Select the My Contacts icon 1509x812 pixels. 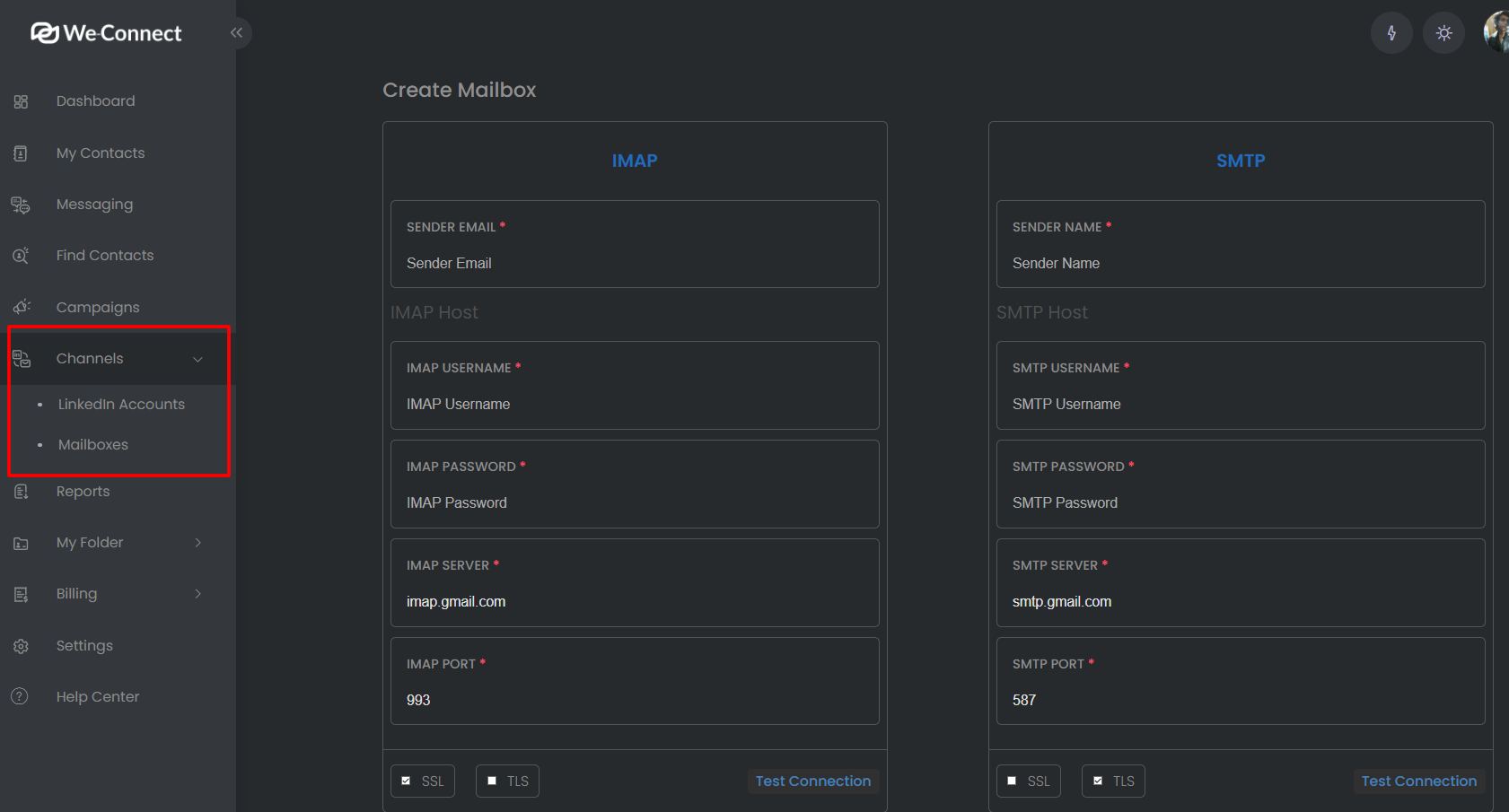pos(21,153)
